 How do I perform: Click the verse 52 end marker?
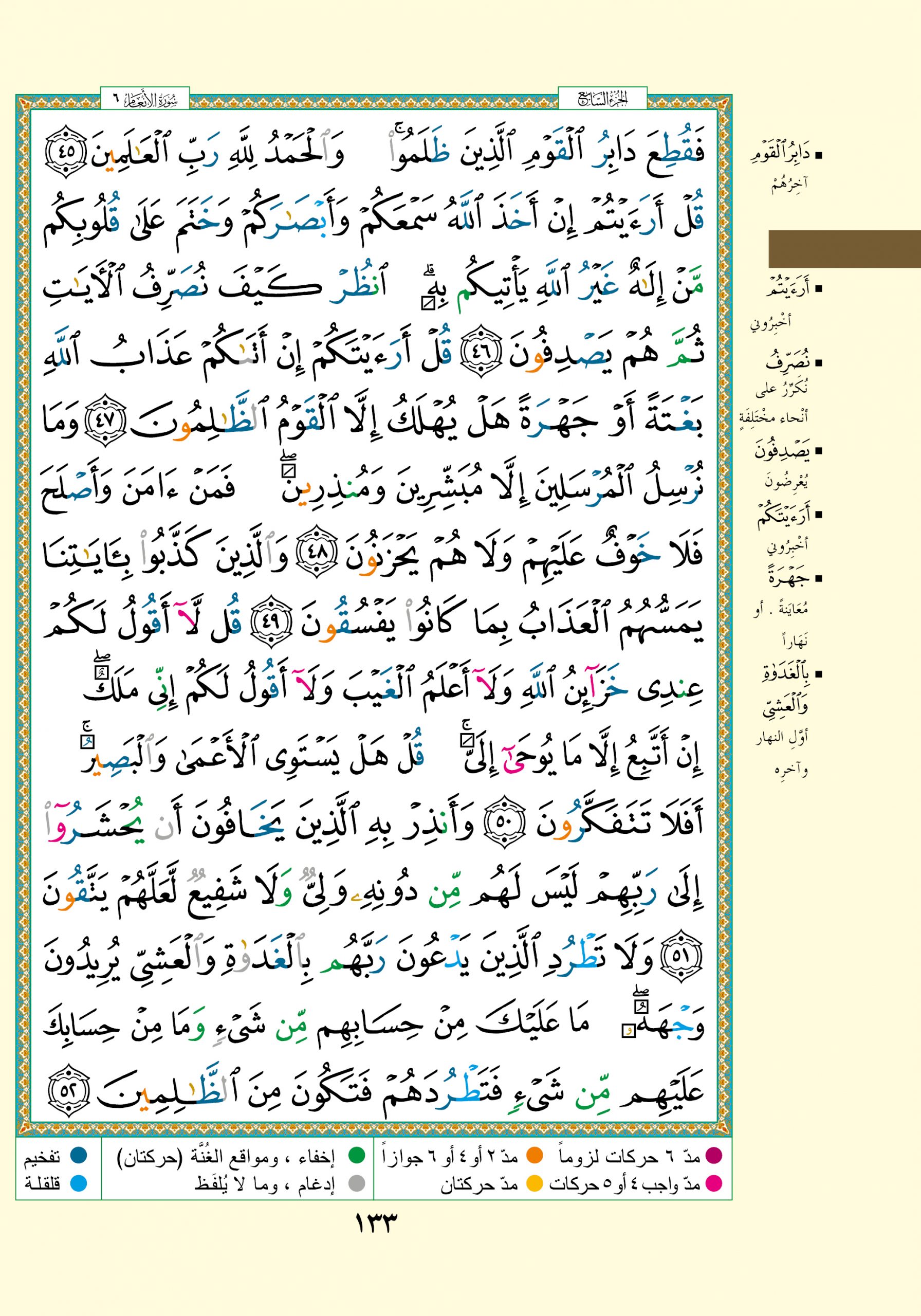pos(68,1089)
